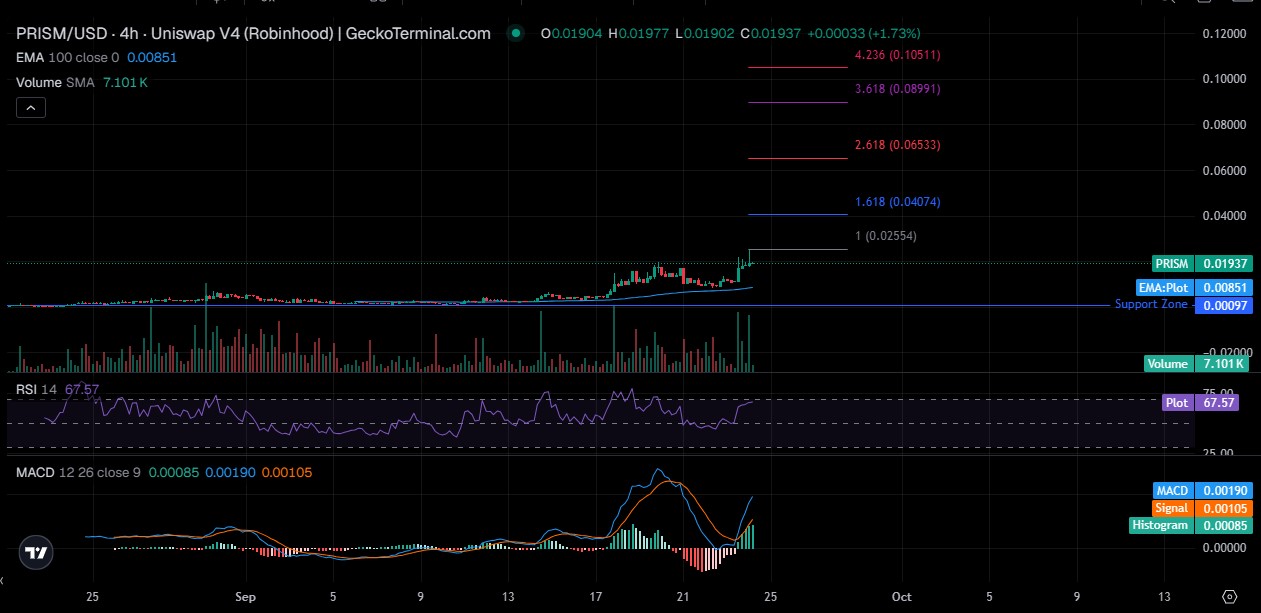The height and width of the screenshot is (613, 1261).
Task: Collapse the indicator legend with the caret button
Action: (31, 108)
